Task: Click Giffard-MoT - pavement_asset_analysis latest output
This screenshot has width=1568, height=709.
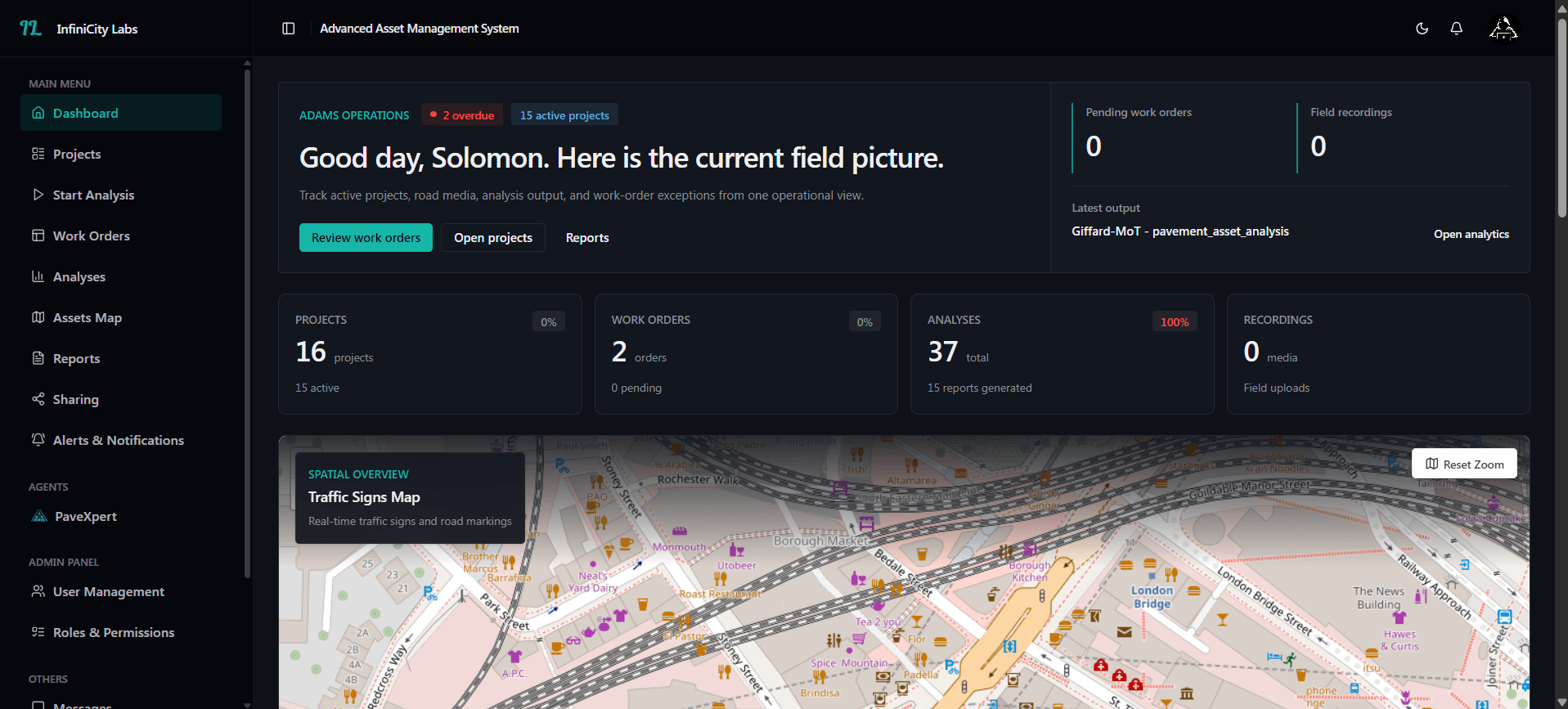Action: pyautogui.click(x=1180, y=231)
